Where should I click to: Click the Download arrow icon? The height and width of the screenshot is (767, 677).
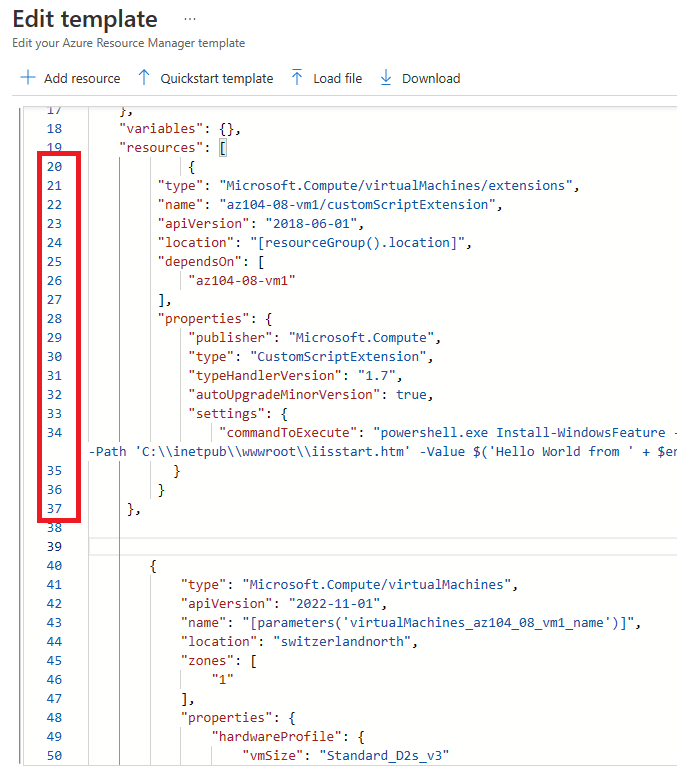point(386,78)
